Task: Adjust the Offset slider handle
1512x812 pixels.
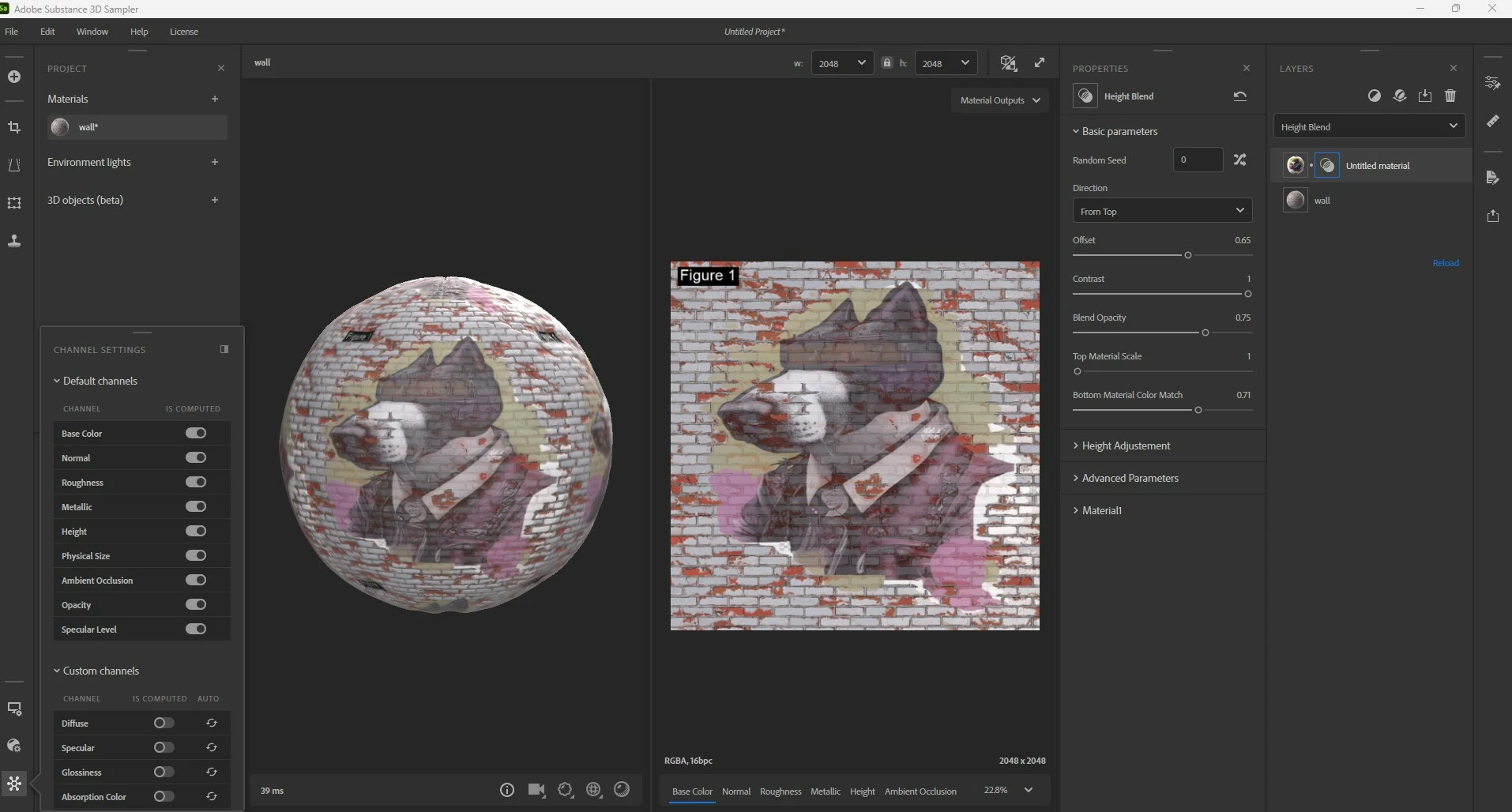Action: click(x=1188, y=255)
